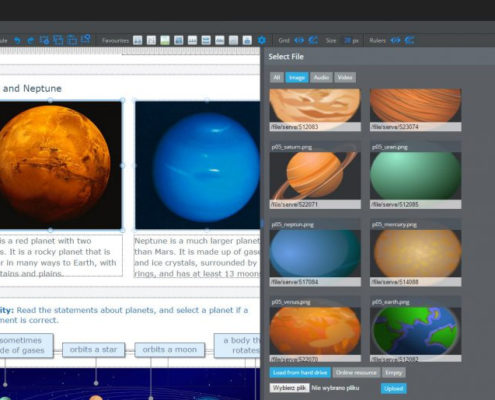Switch to the Audio filter tab
495x400 pixels.
point(321,78)
